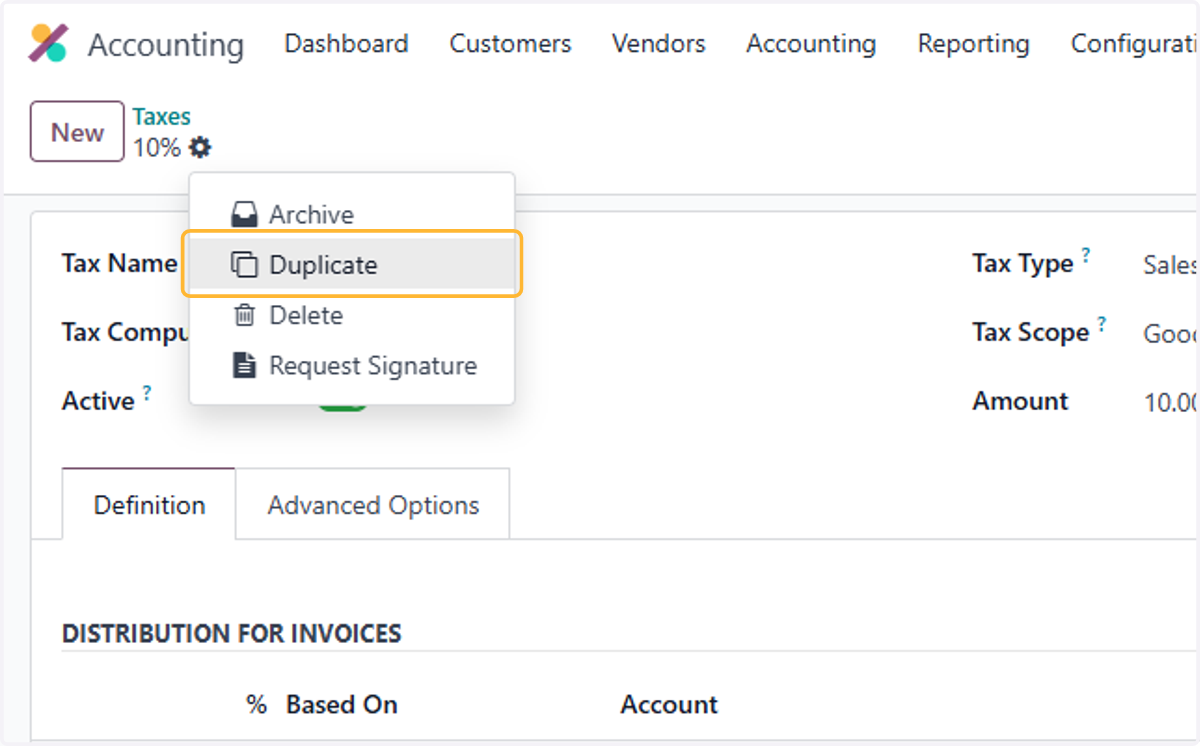Open the Vendors menu
This screenshot has width=1200, height=746.
[658, 44]
